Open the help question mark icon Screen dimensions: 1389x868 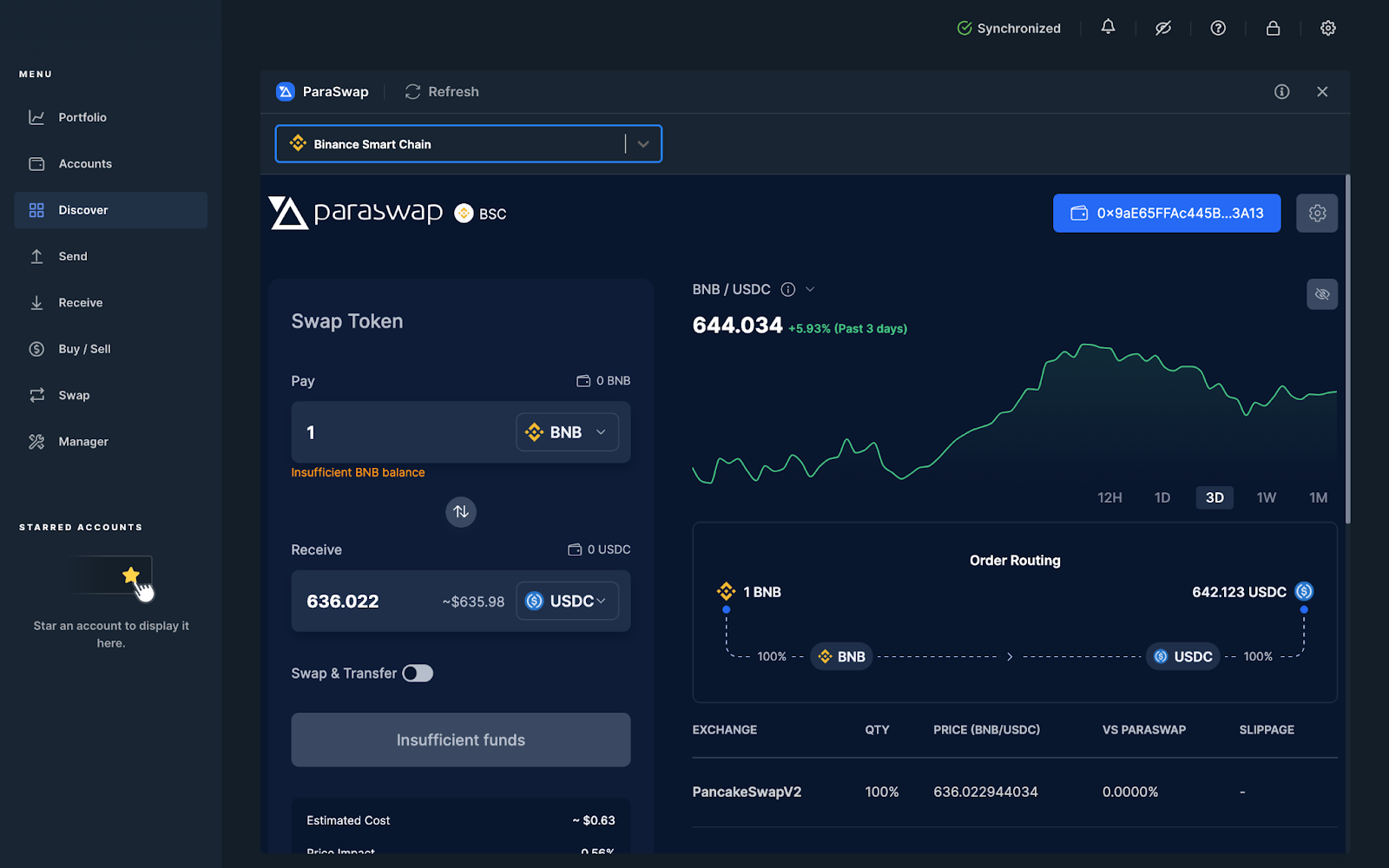click(x=1218, y=28)
